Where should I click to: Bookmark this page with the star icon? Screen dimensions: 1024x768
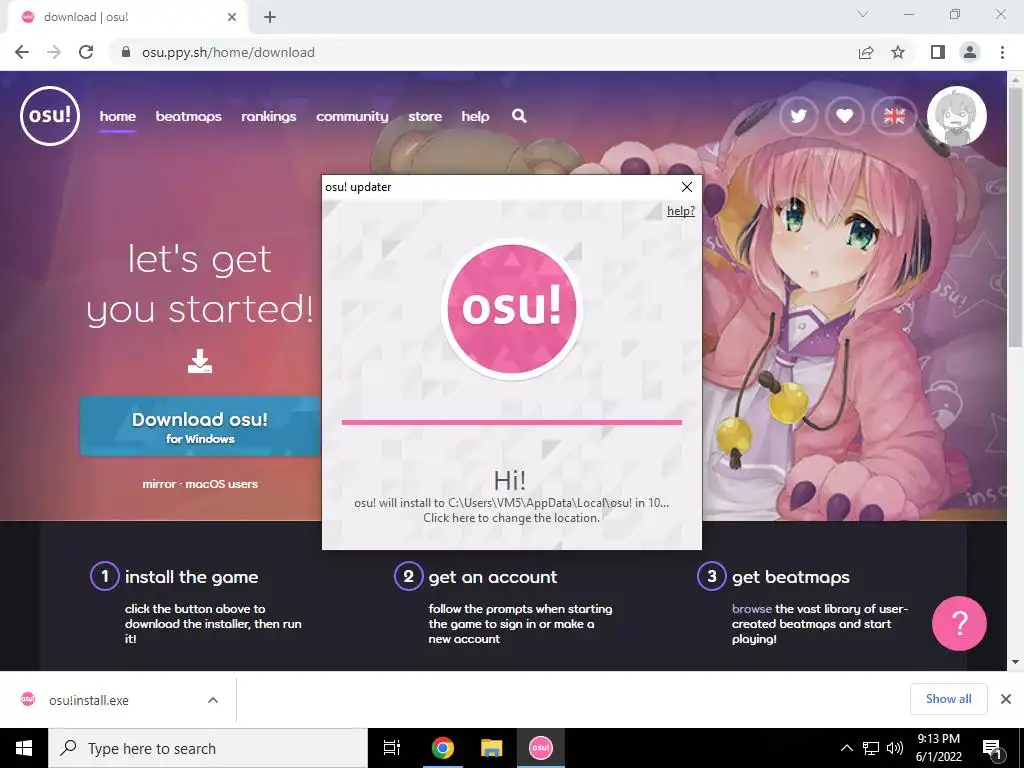pyautogui.click(x=898, y=52)
